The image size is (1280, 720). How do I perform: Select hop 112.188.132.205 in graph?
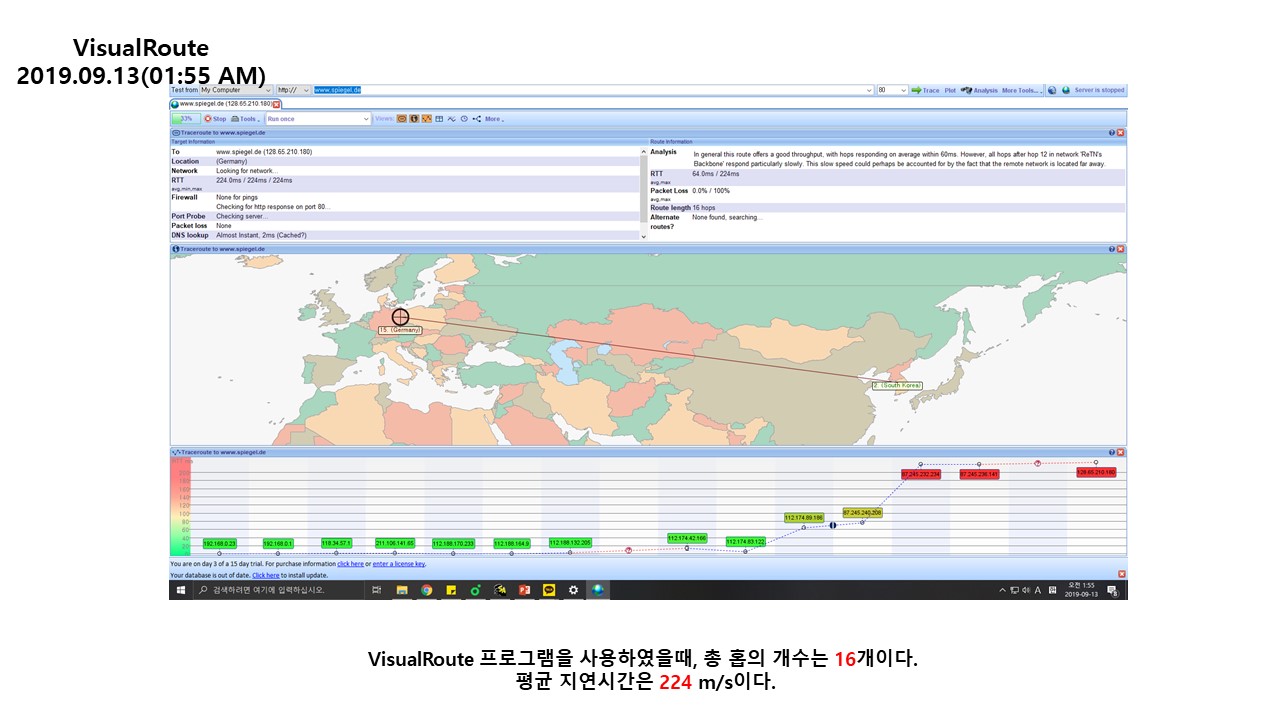pos(570,542)
